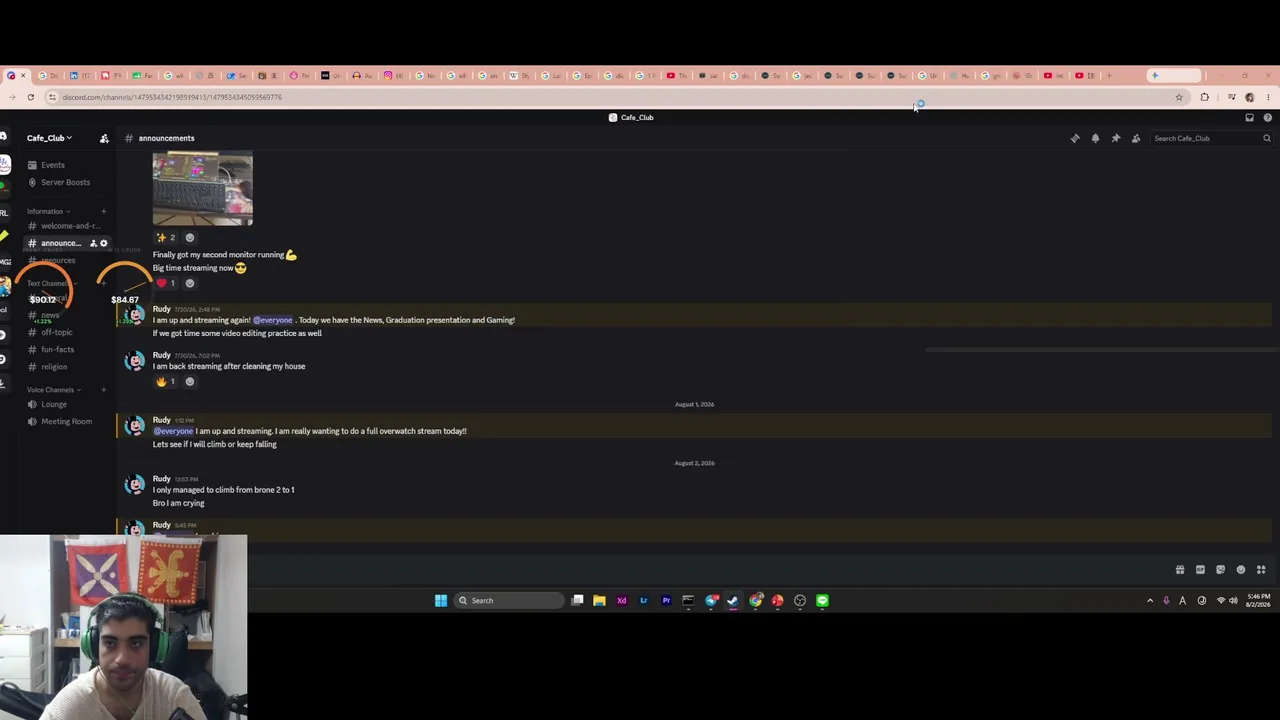Viewport: 1280px width, 720px height.
Task: Bookmark this page with the star icon
Action: pyautogui.click(x=1179, y=97)
